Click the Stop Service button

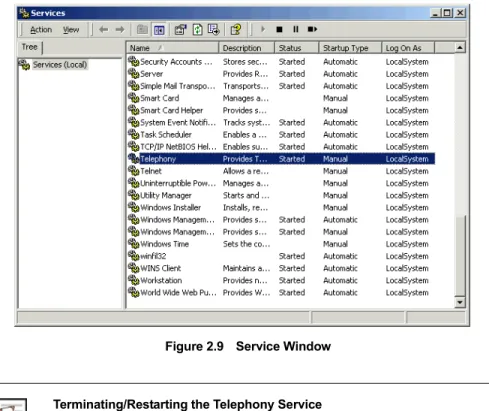click(279, 30)
